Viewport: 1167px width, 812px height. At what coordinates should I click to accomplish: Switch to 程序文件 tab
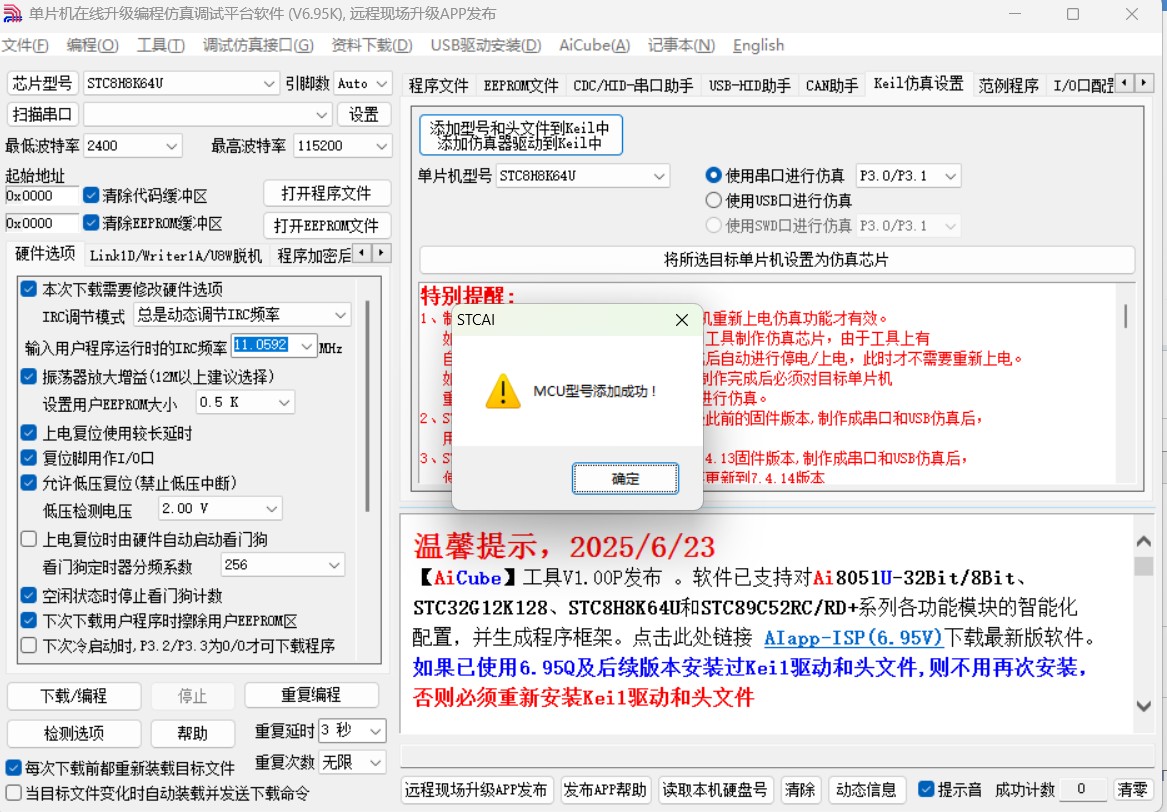[x=438, y=86]
